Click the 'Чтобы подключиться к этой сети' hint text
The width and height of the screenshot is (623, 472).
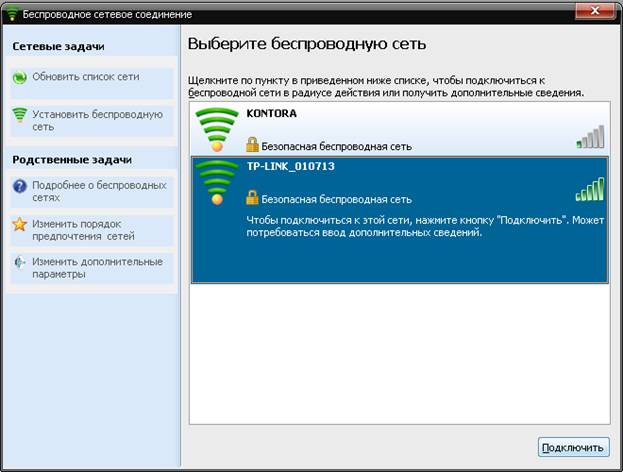(x=425, y=226)
